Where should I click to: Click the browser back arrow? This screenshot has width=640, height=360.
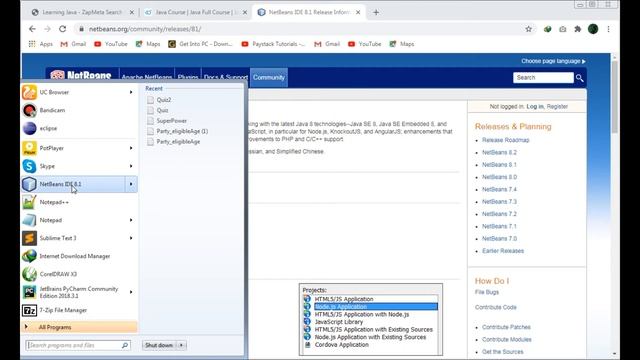[32, 29]
